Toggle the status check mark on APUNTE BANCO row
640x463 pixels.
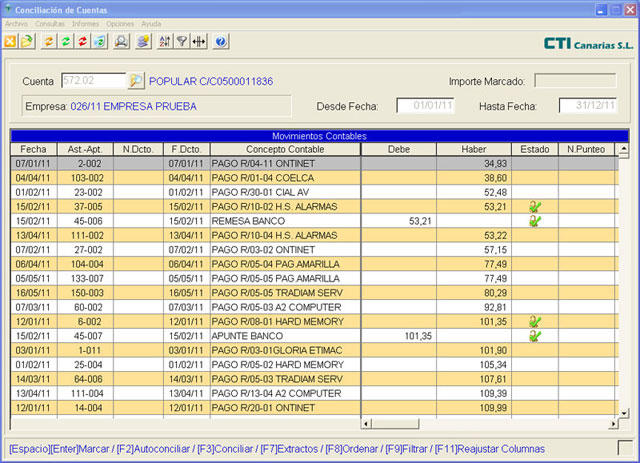(x=535, y=336)
